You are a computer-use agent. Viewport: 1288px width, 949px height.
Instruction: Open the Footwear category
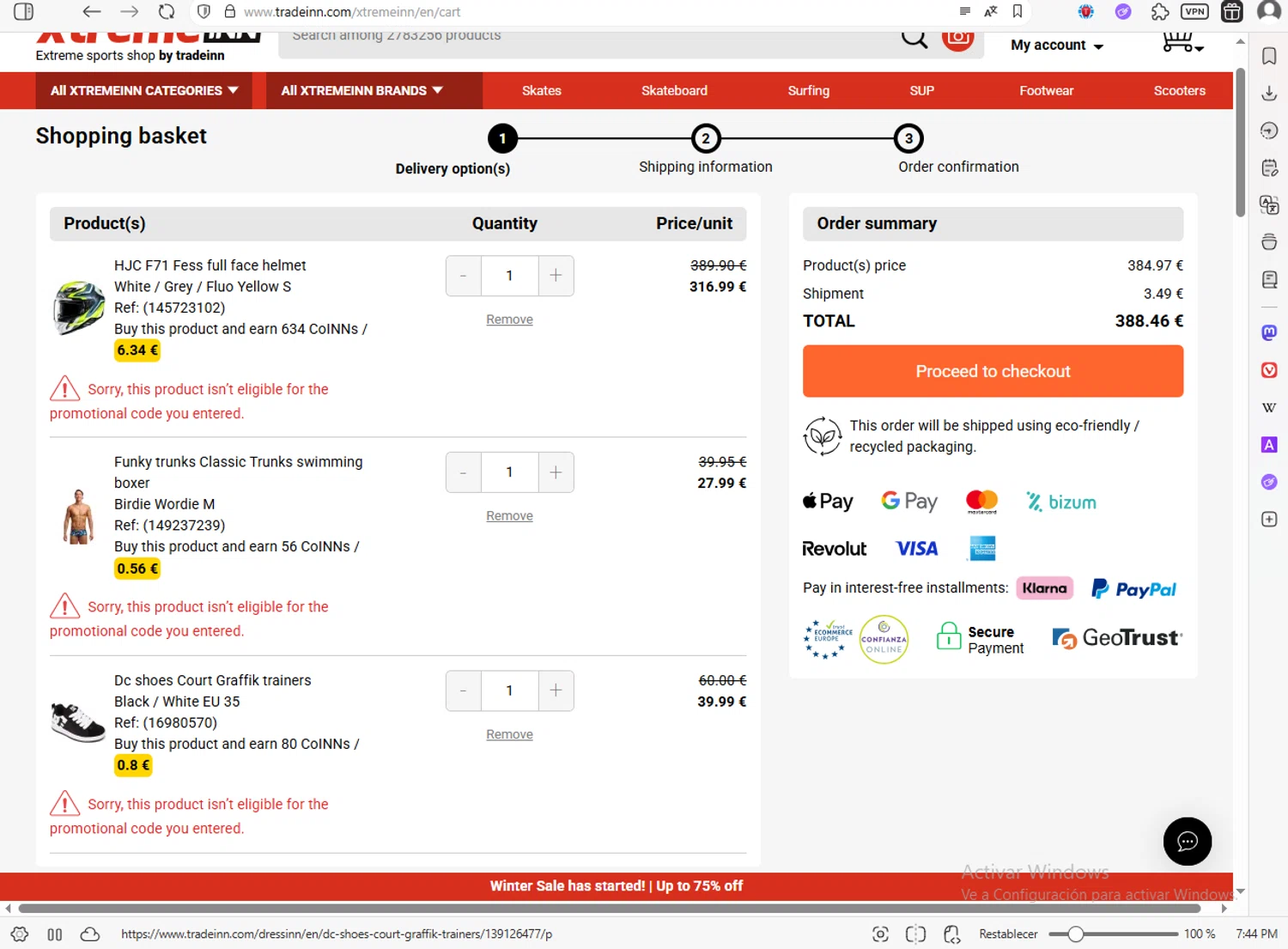point(1047,90)
